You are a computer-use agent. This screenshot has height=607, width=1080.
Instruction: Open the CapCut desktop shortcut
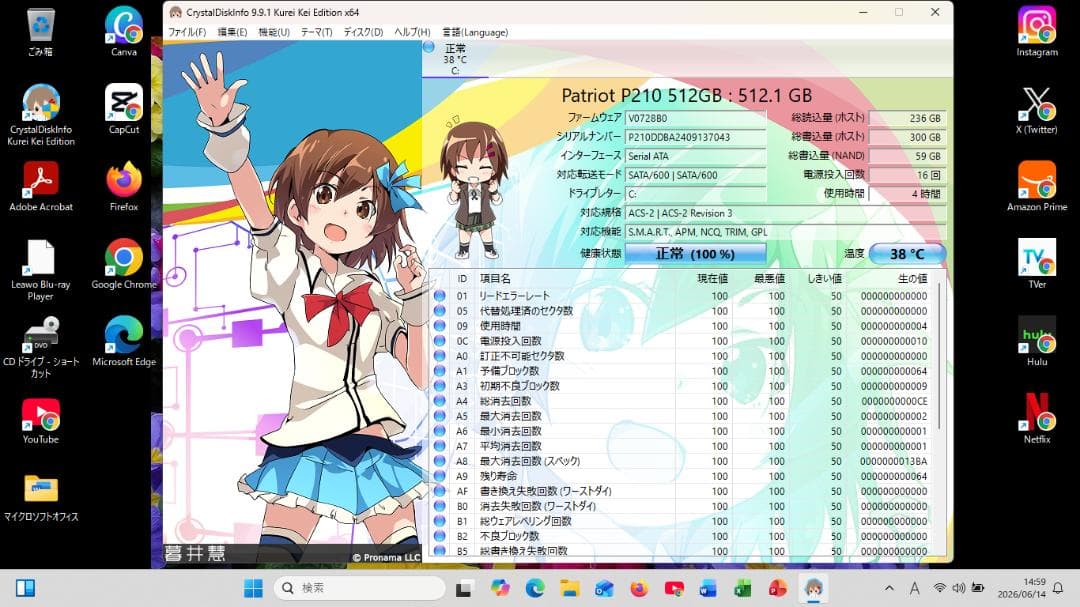pos(124,108)
